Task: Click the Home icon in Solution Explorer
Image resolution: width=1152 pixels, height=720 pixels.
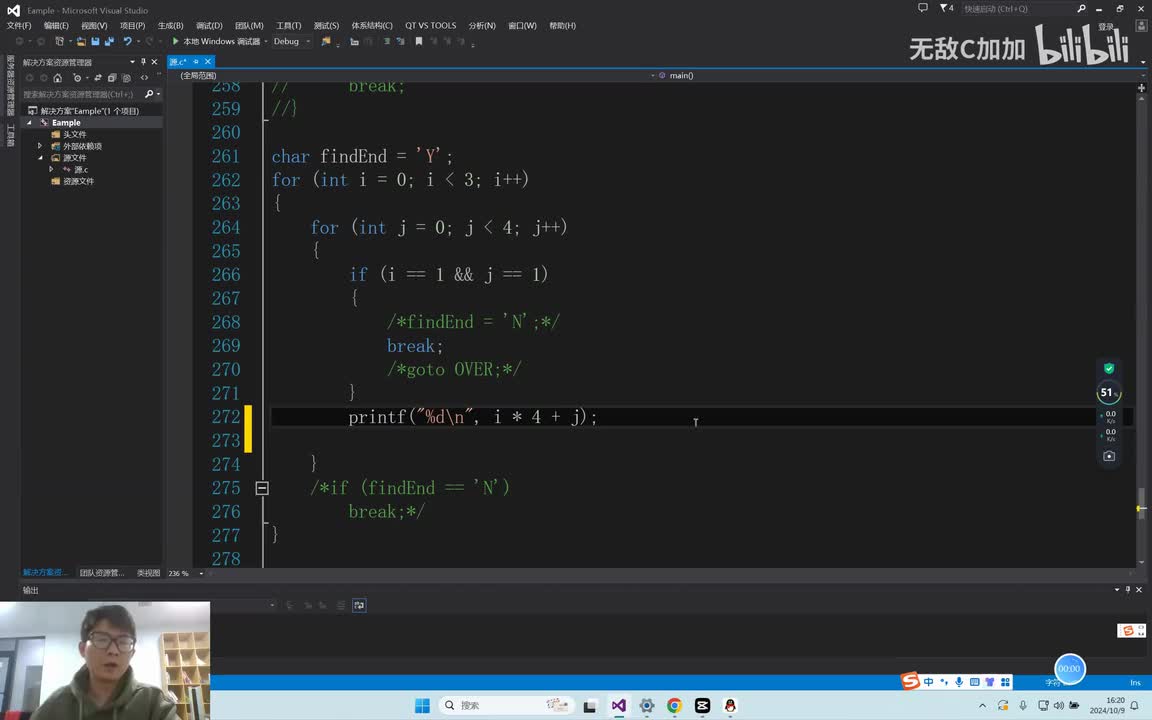Action: [x=57, y=77]
